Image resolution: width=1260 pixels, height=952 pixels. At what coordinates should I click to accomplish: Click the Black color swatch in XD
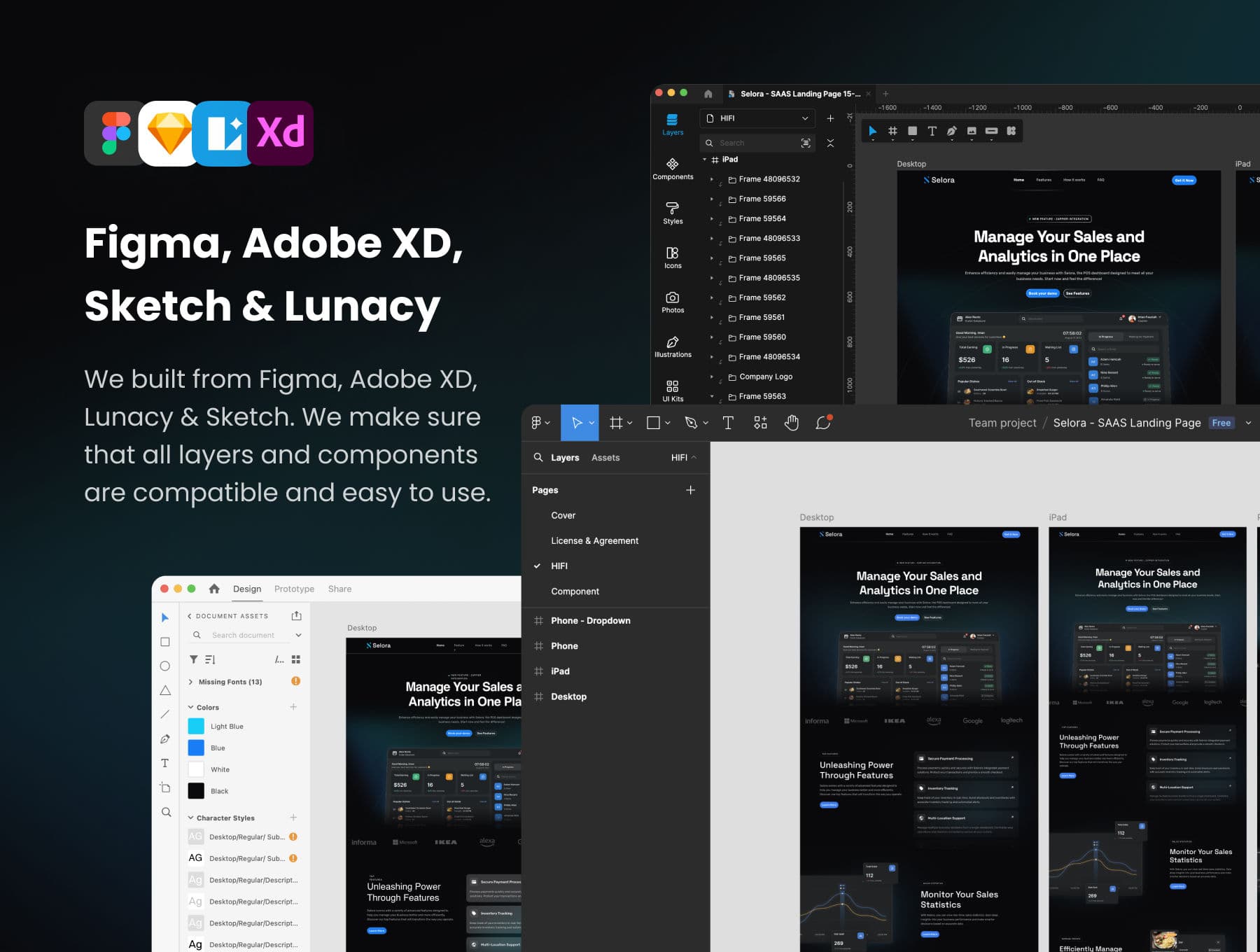pos(196,791)
